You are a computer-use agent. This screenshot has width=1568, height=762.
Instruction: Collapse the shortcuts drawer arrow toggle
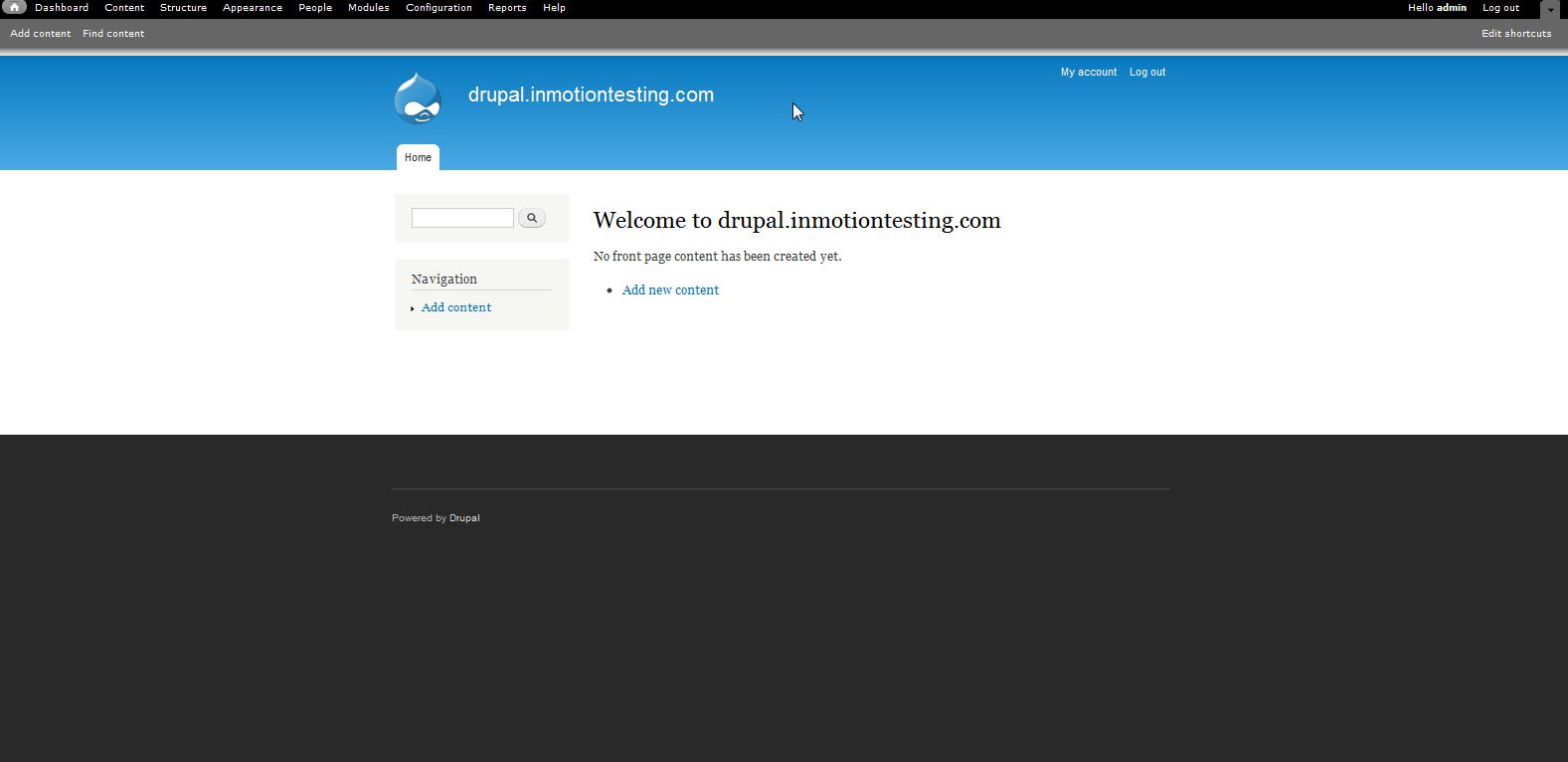coord(1550,10)
